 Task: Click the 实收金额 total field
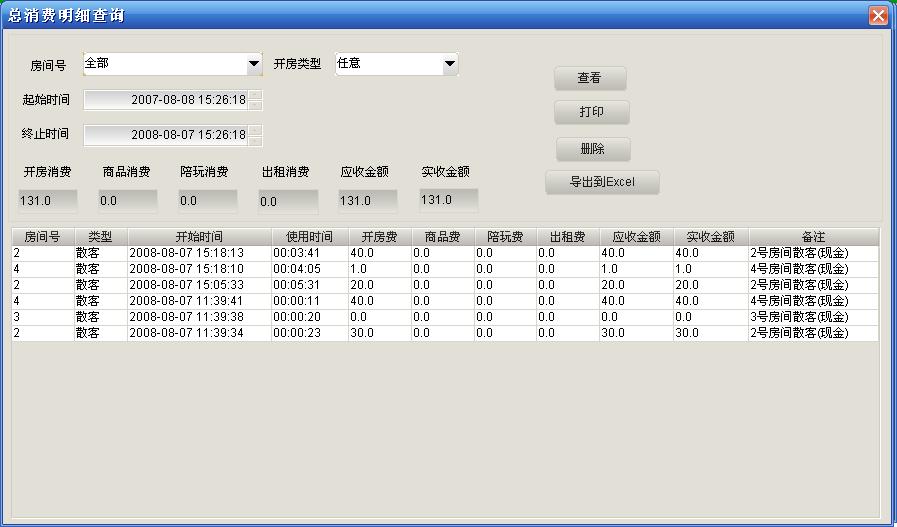[449, 200]
